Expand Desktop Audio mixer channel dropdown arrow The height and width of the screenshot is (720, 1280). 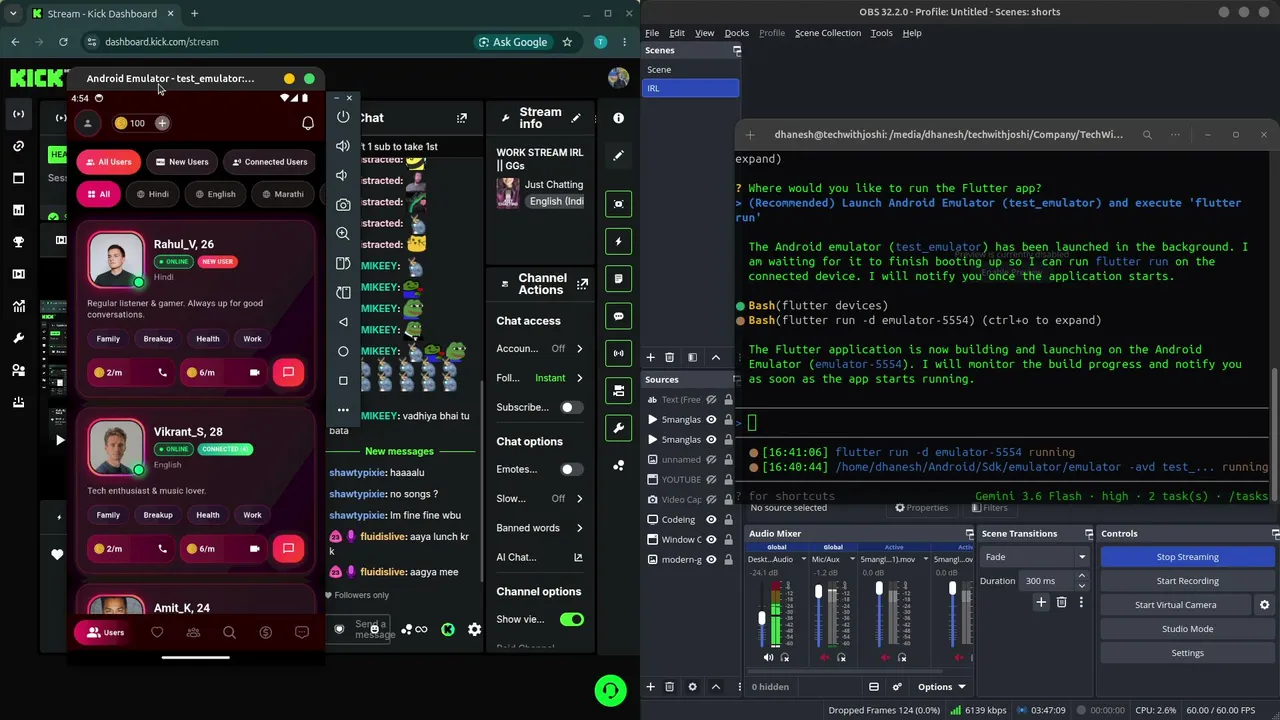click(802, 559)
